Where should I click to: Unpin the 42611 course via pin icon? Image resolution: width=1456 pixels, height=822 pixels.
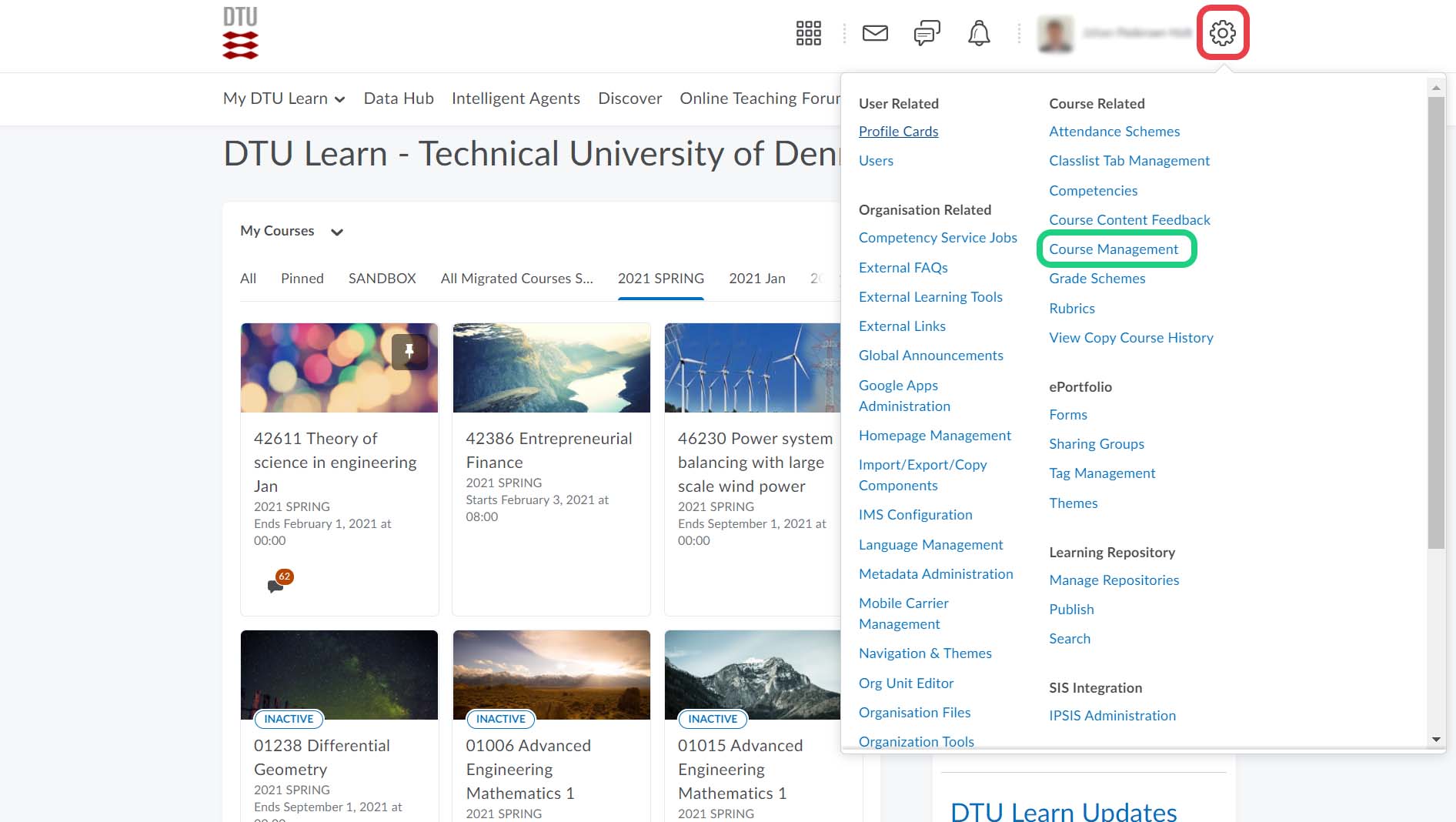pyautogui.click(x=409, y=352)
